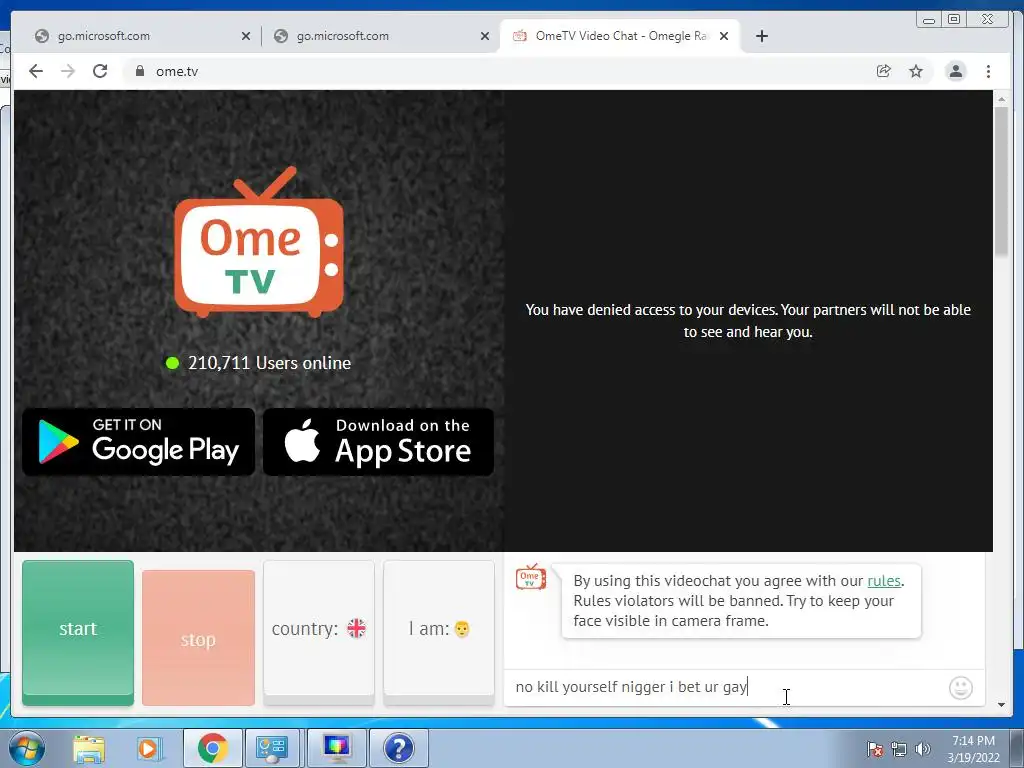Click the denied device access message
Screen dimensions: 1024x768
748,321
